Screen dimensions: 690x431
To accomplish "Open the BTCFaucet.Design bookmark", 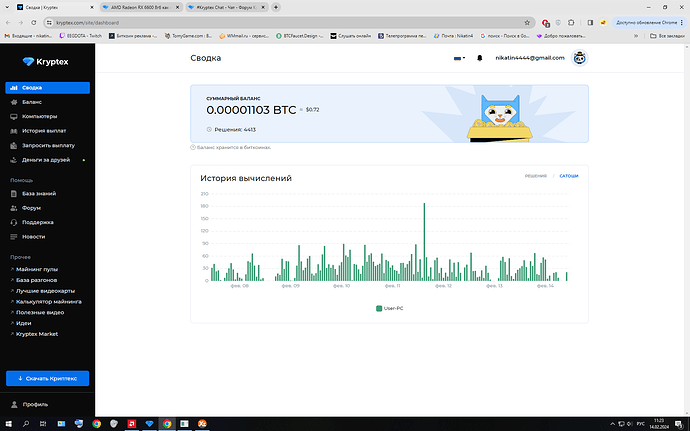I will tap(300, 36).
